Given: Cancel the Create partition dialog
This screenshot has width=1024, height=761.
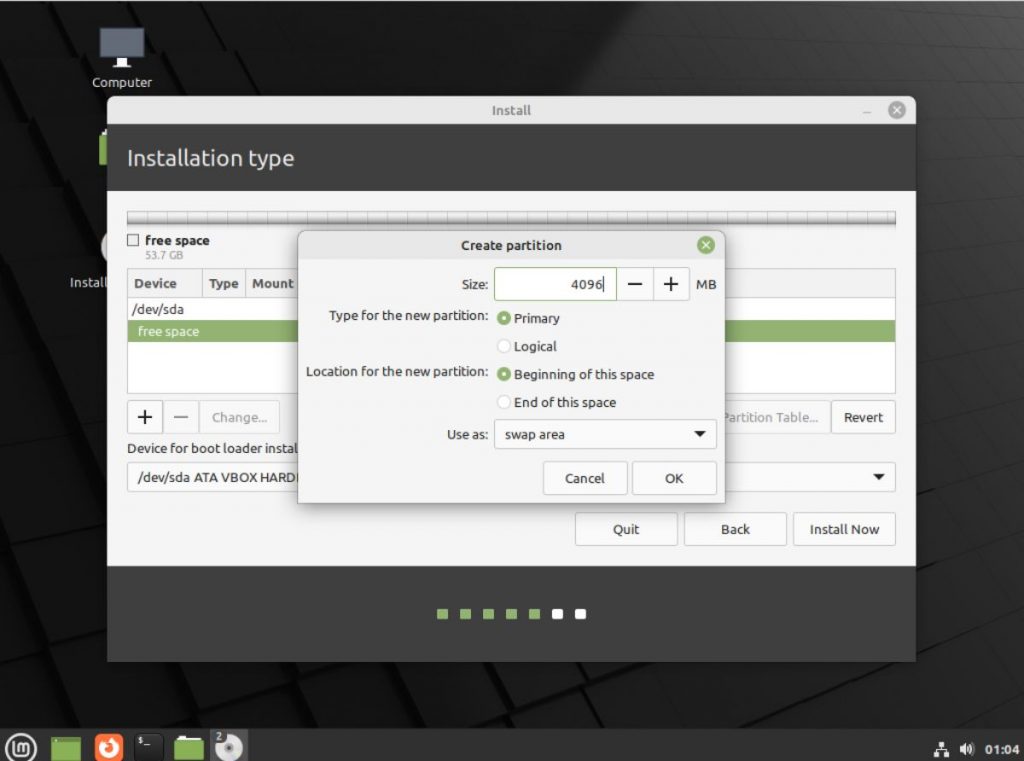Looking at the screenshot, I should [x=585, y=478].
